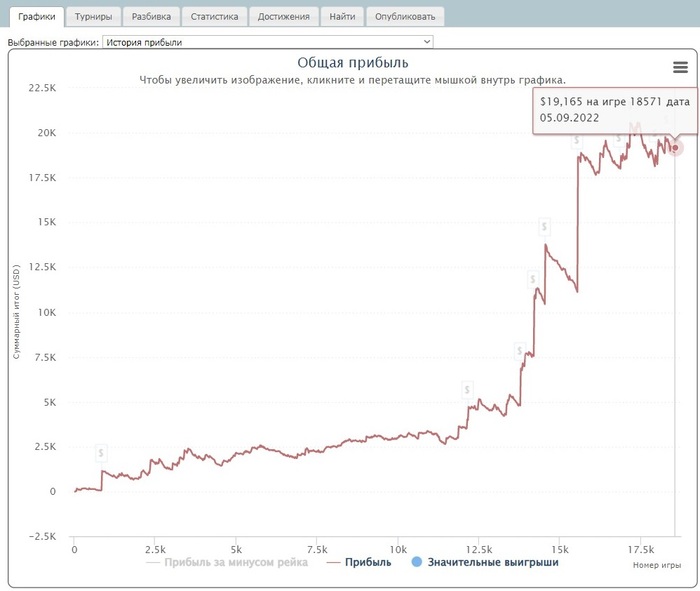Open the chart hamburger menu icon
This screenshot has width=700, height=591.
point(680,67)
